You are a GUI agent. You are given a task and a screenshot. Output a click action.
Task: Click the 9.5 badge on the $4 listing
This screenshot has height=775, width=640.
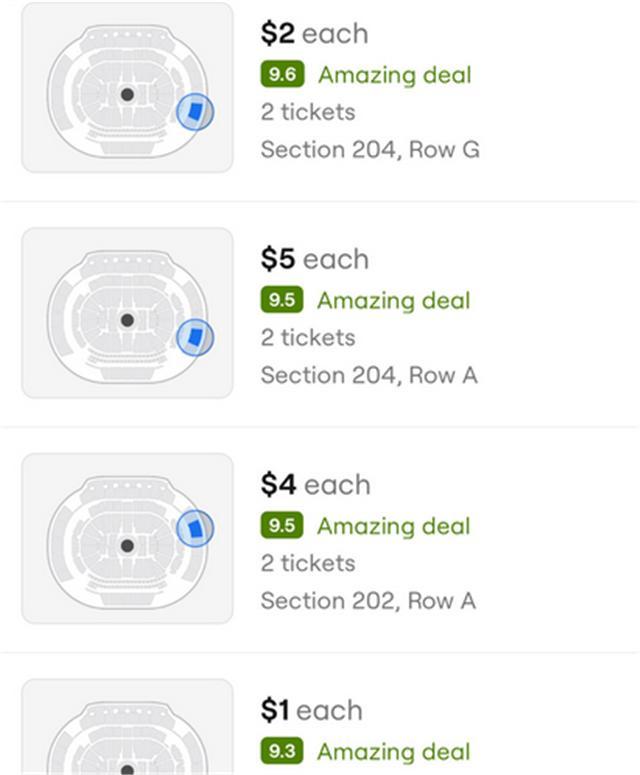pos(282,526)
